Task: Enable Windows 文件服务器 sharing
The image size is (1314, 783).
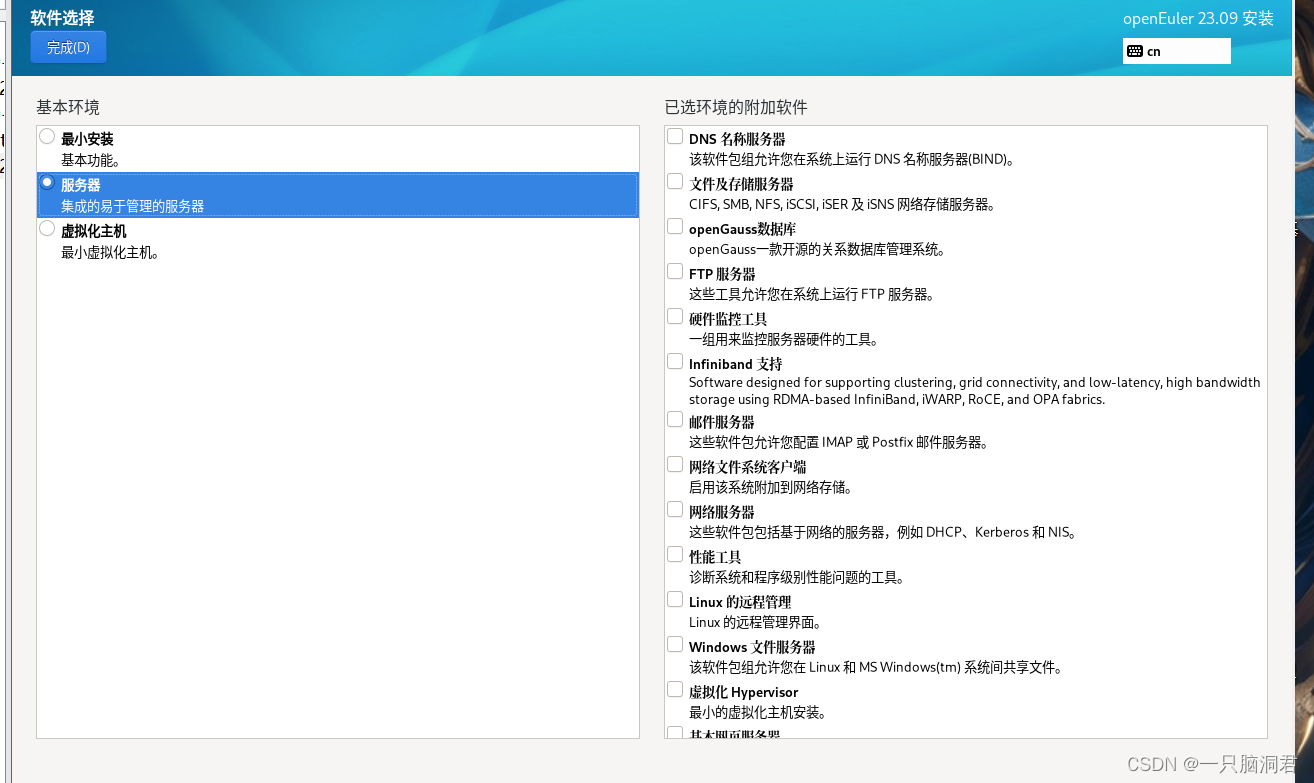Action: [674, 643]
